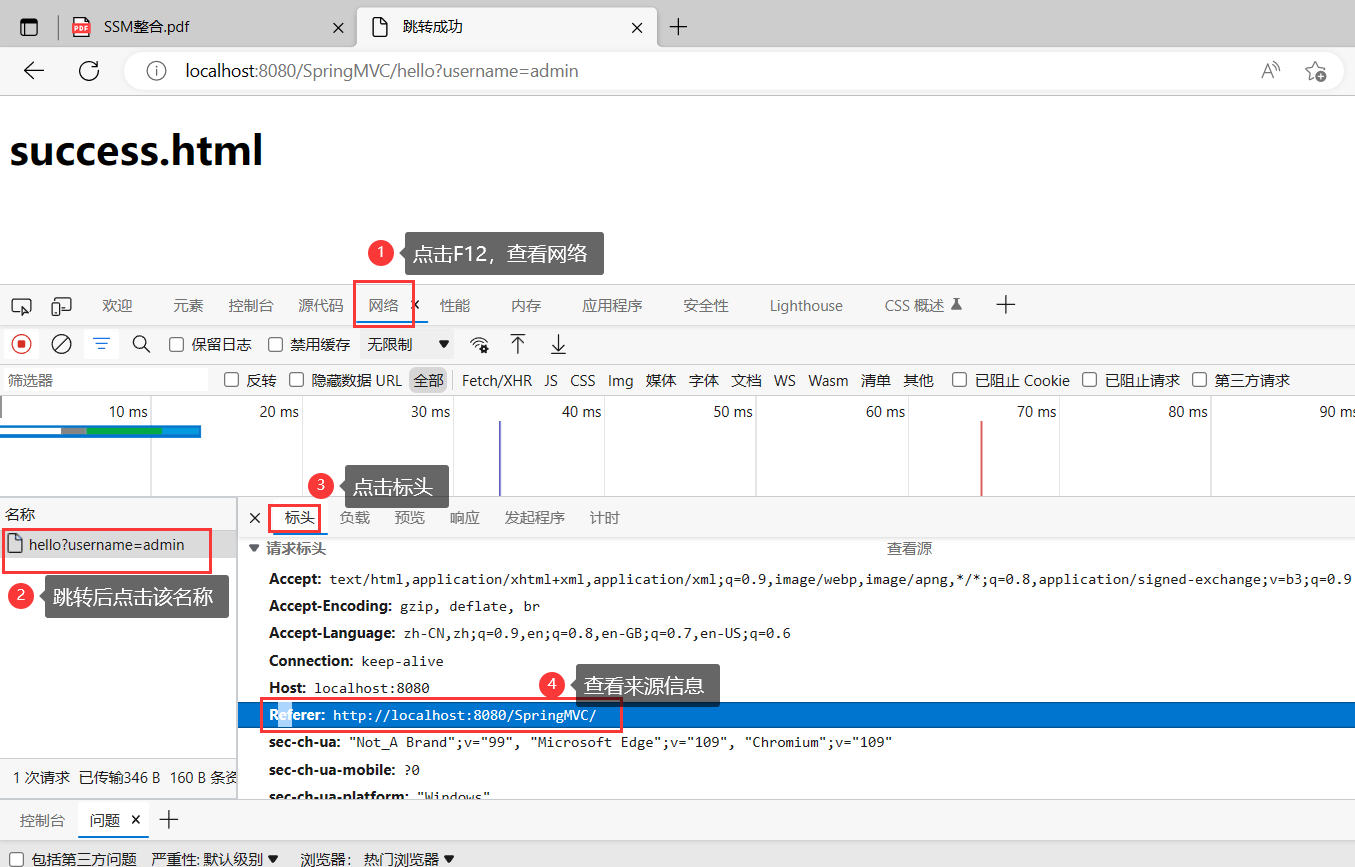Select the 标头 request detail tab
The height and width of the screenshot is (867, 1355).
click(299, 518)
